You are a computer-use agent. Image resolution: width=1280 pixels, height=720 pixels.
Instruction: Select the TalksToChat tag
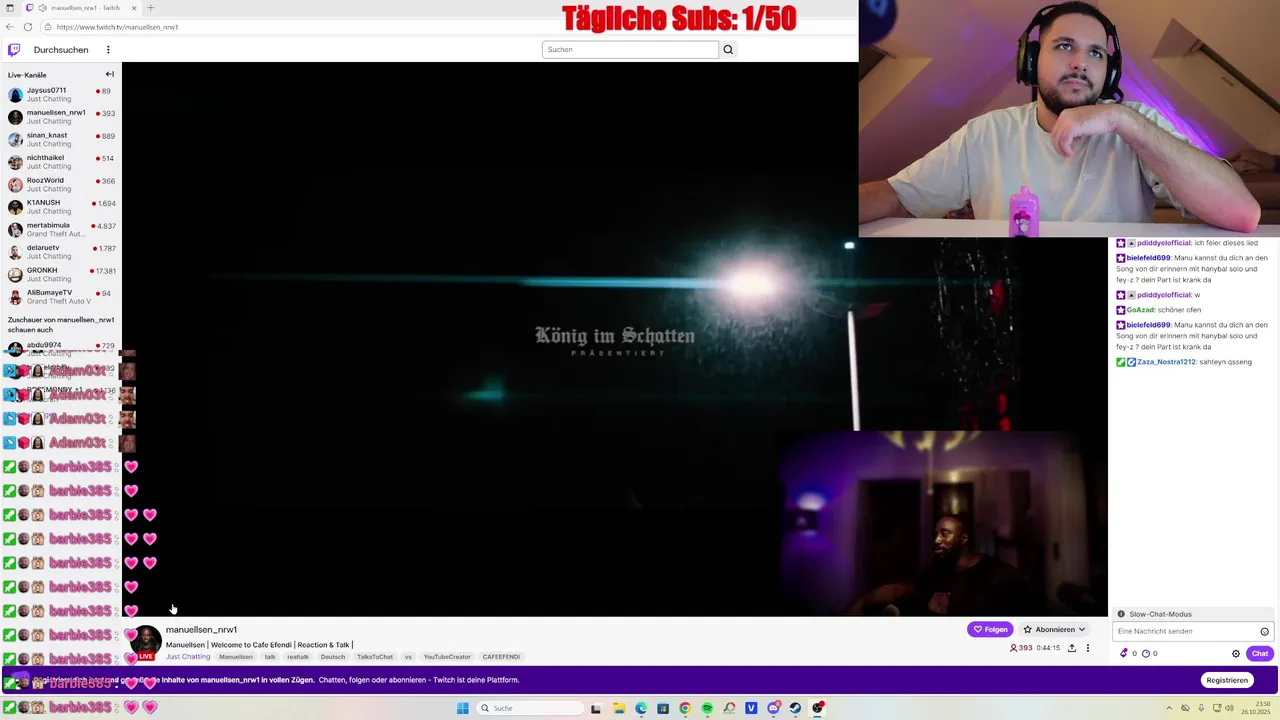coord(375,657)
